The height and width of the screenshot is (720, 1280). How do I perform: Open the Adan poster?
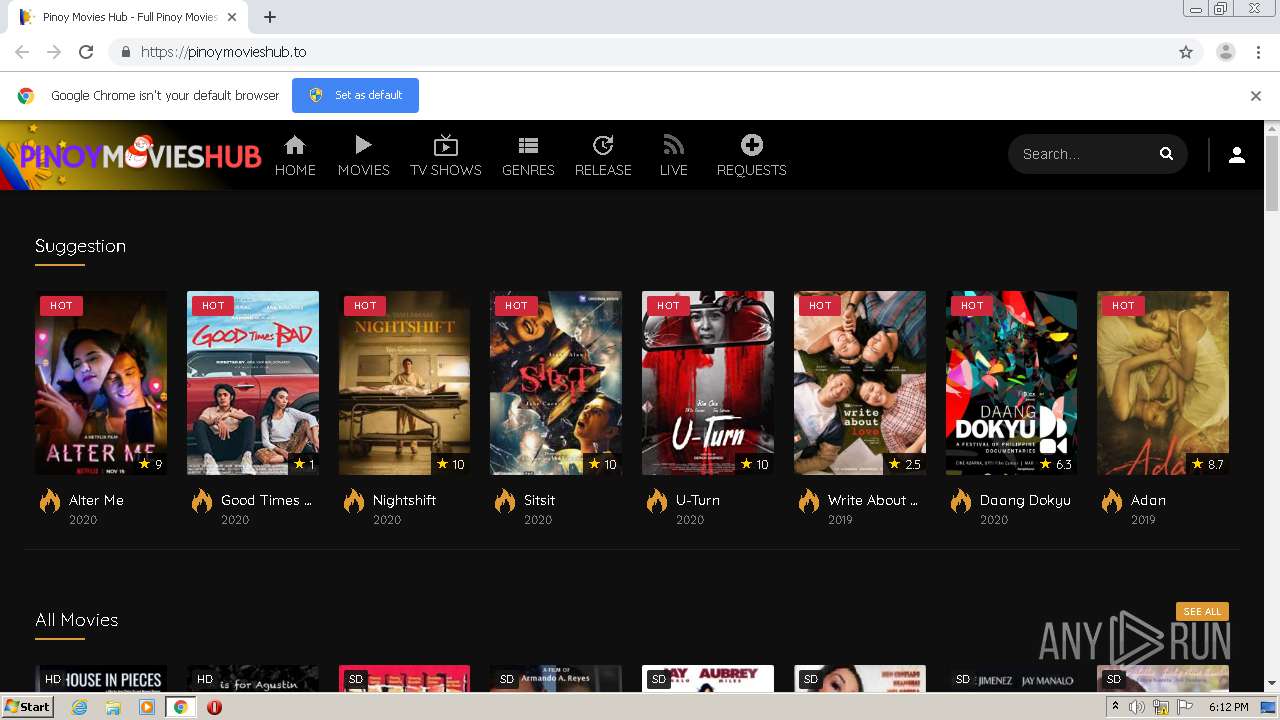click(x=1163, y=383)
